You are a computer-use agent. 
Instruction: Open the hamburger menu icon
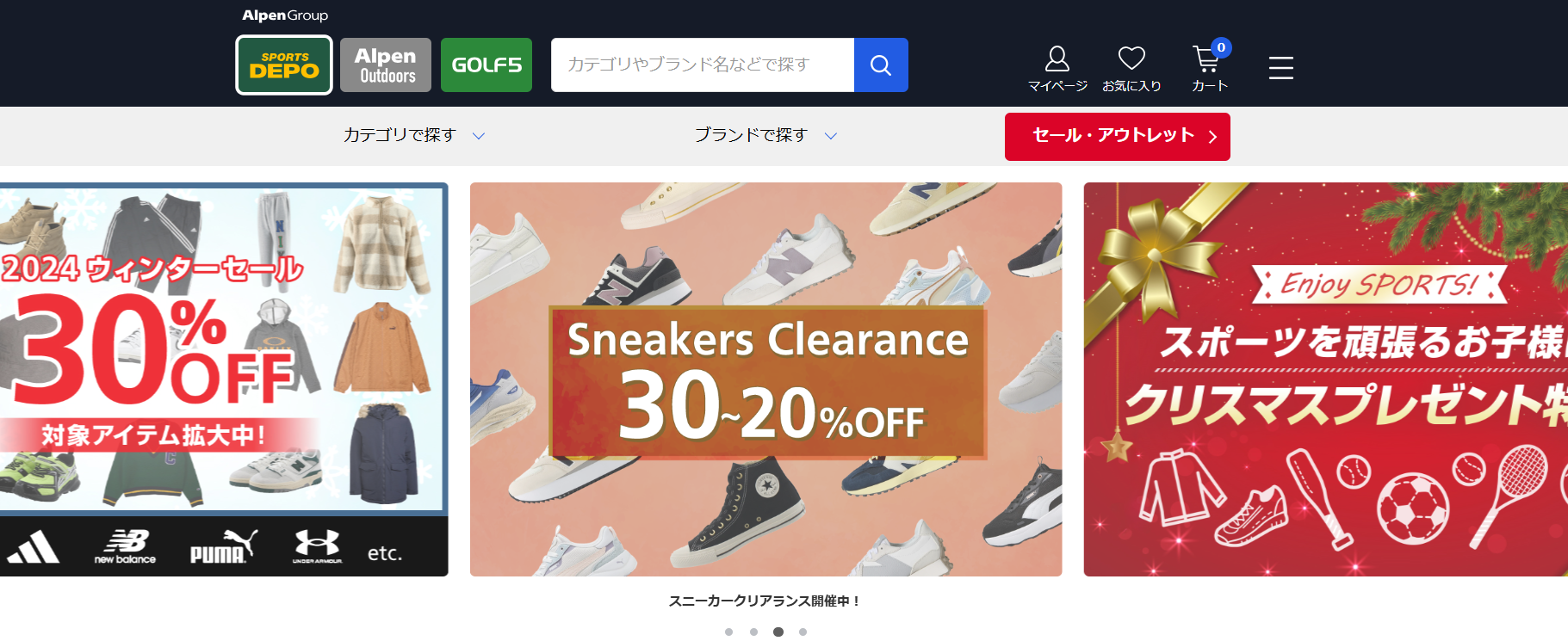[1281, 67]
